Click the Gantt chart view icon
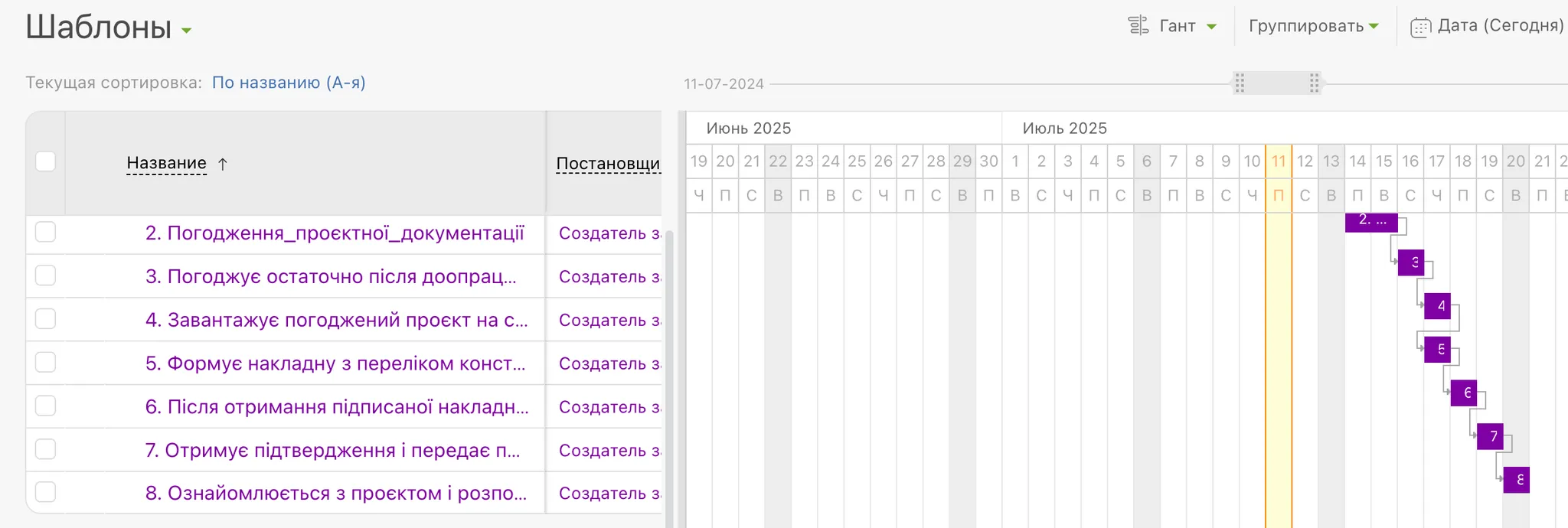Screen dimensions: 1568x528 pos(1138,26)
